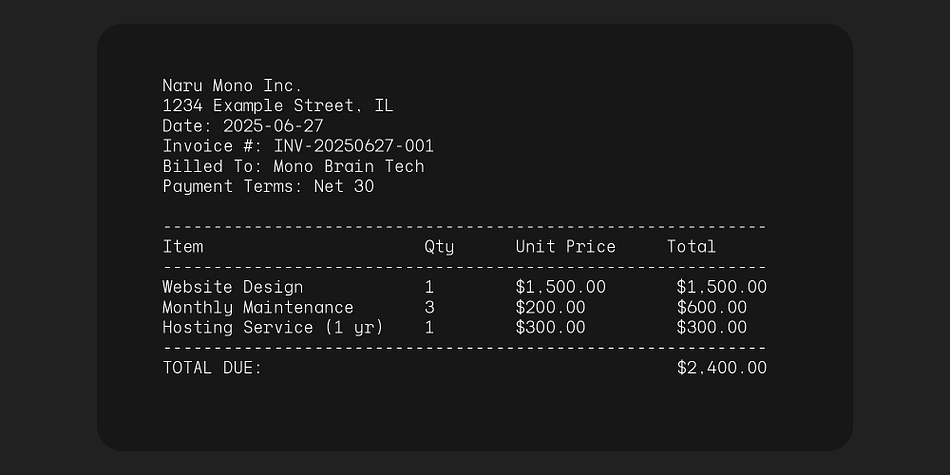
Task: Click the Monthly Maintenance item name
Action: click(258, 307)
